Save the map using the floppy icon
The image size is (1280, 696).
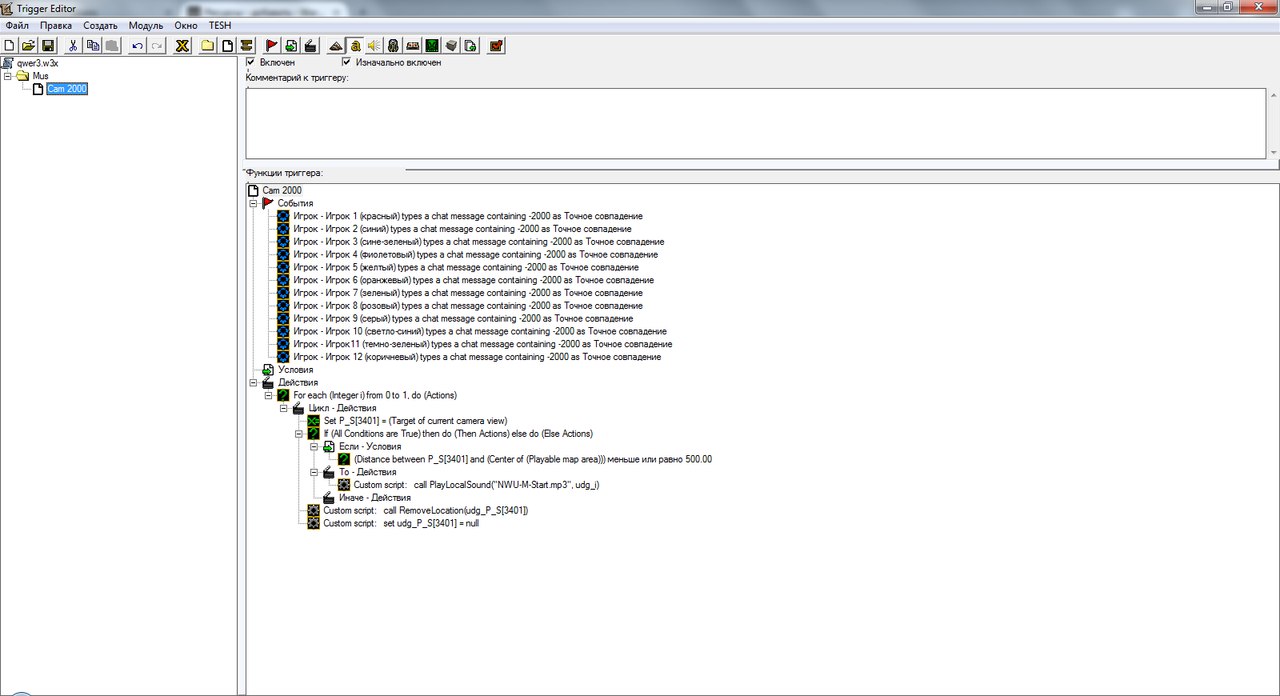point(47,45)
